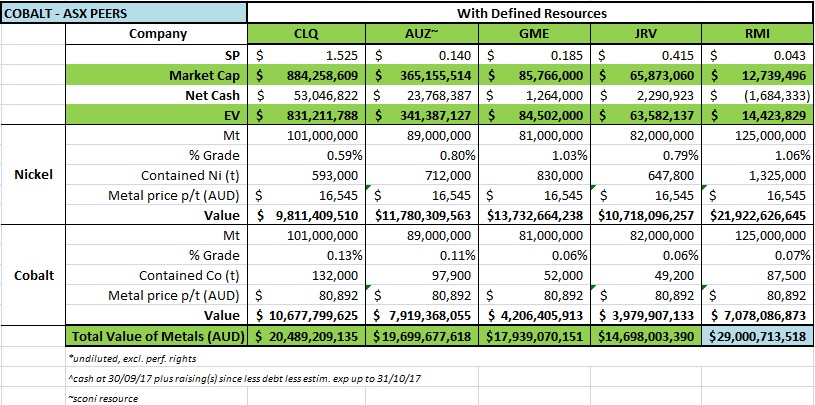Click the undiluted, excl. perf. rights footnote
The height and width of the screenshot is (405, 815).
[132, 358]
